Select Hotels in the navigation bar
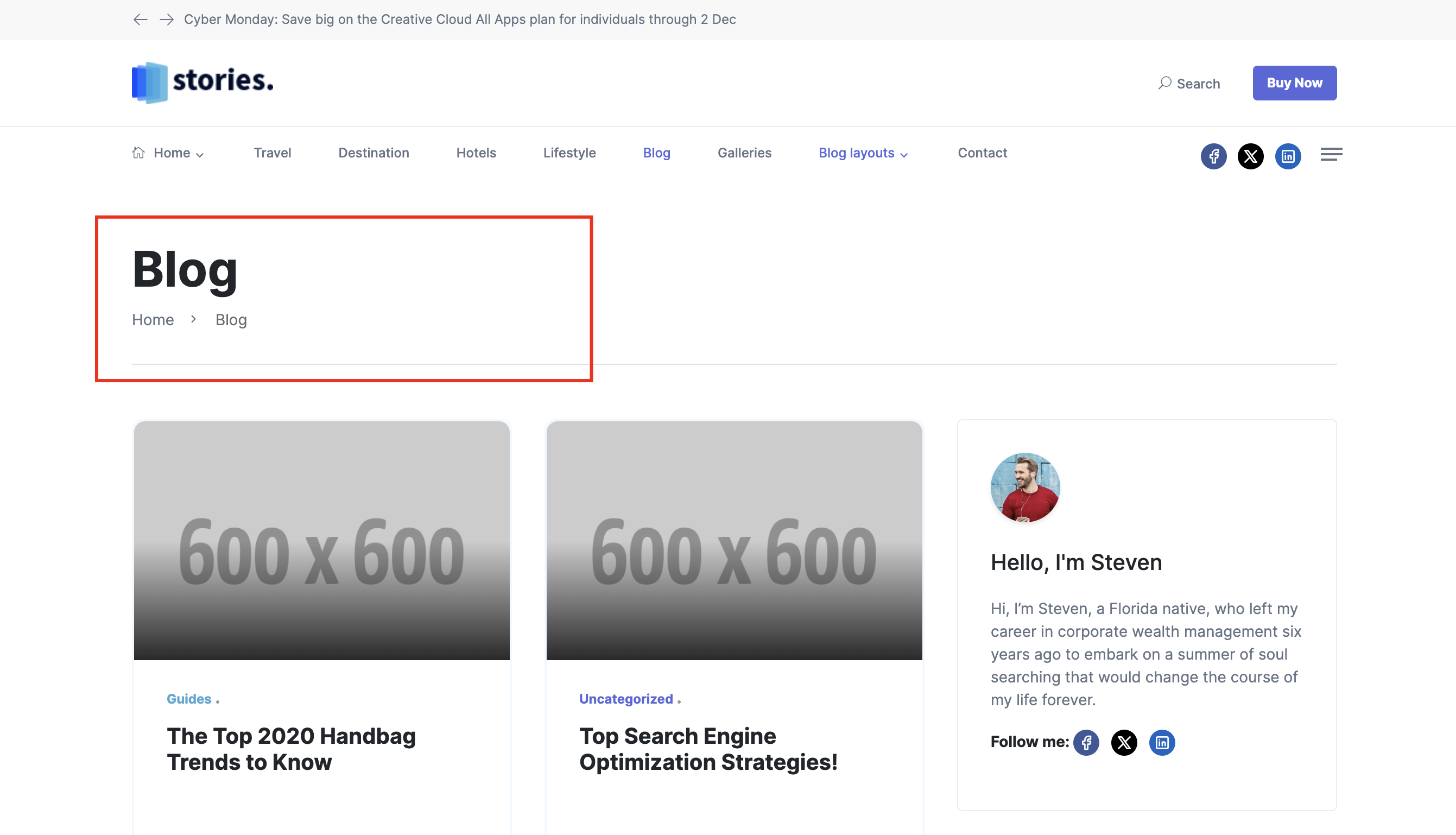Viewport: 1456px width, 835px height. click(x=476, y=153)
